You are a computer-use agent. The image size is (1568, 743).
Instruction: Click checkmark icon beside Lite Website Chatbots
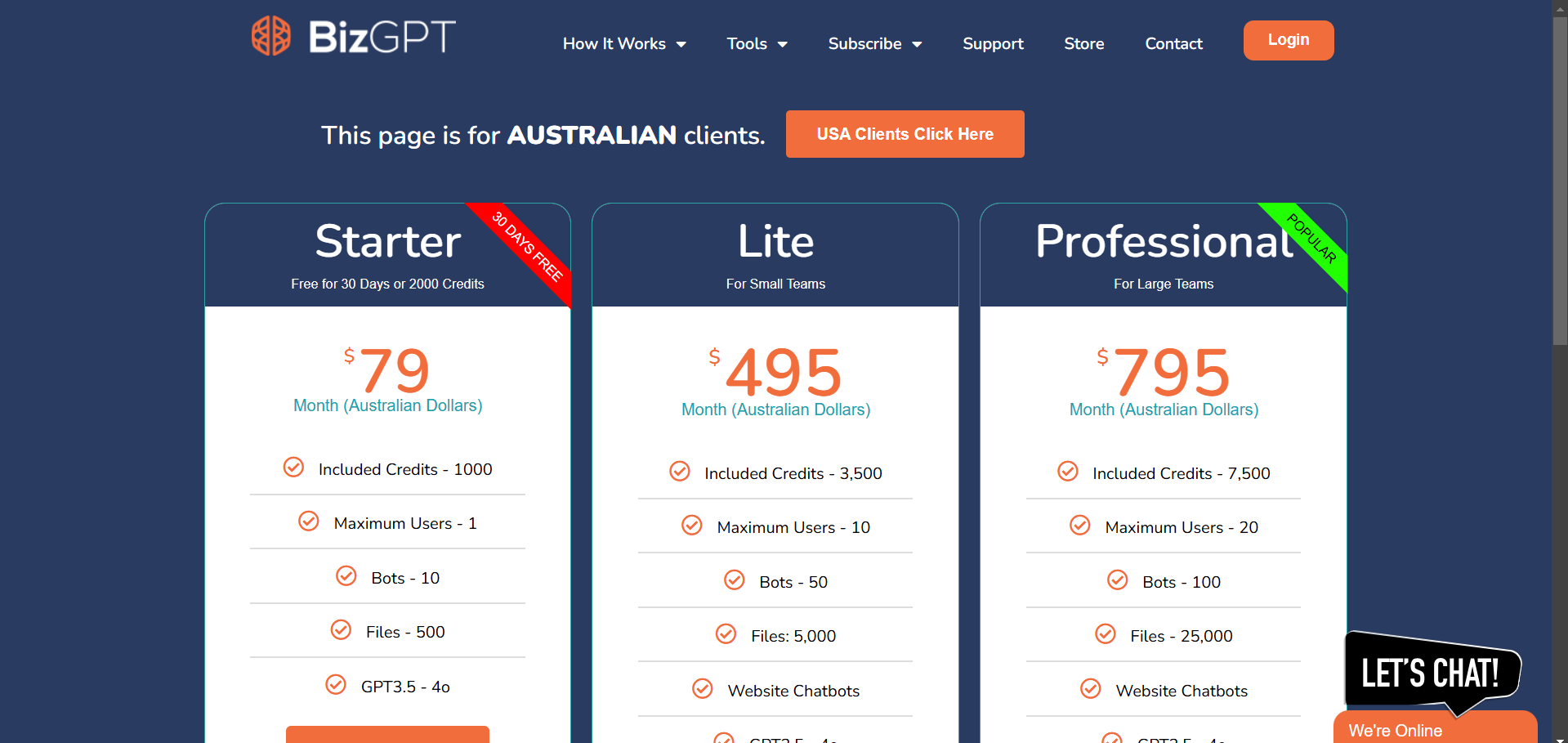pyautogui.click(x=703, y=688)
